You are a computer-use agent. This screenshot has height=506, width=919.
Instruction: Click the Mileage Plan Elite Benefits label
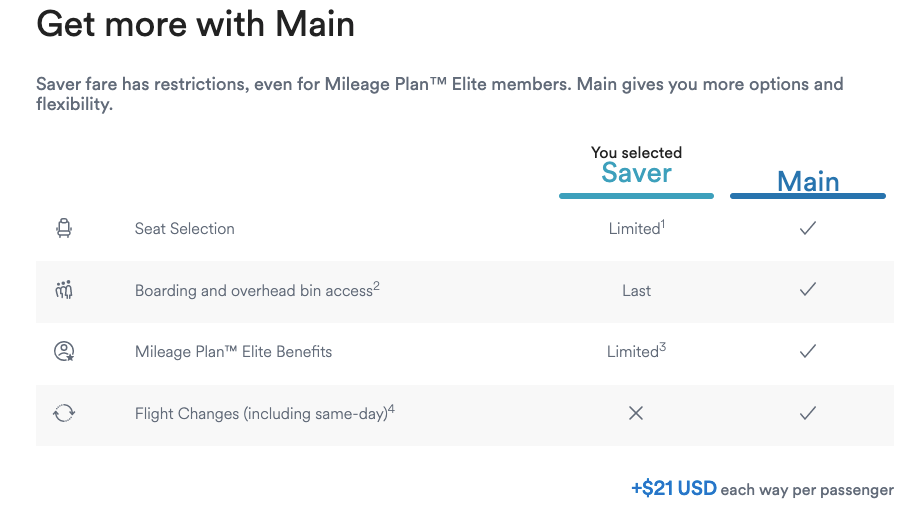(233, 352)
